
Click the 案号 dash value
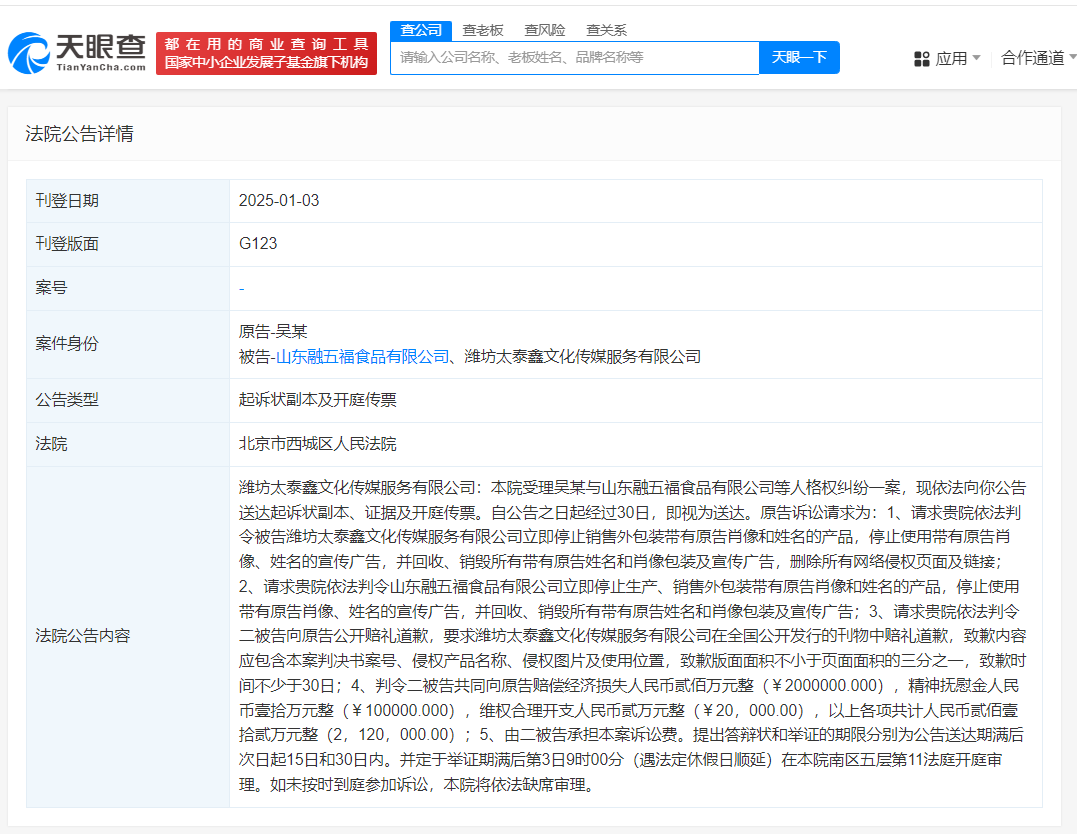pos(242,289)
